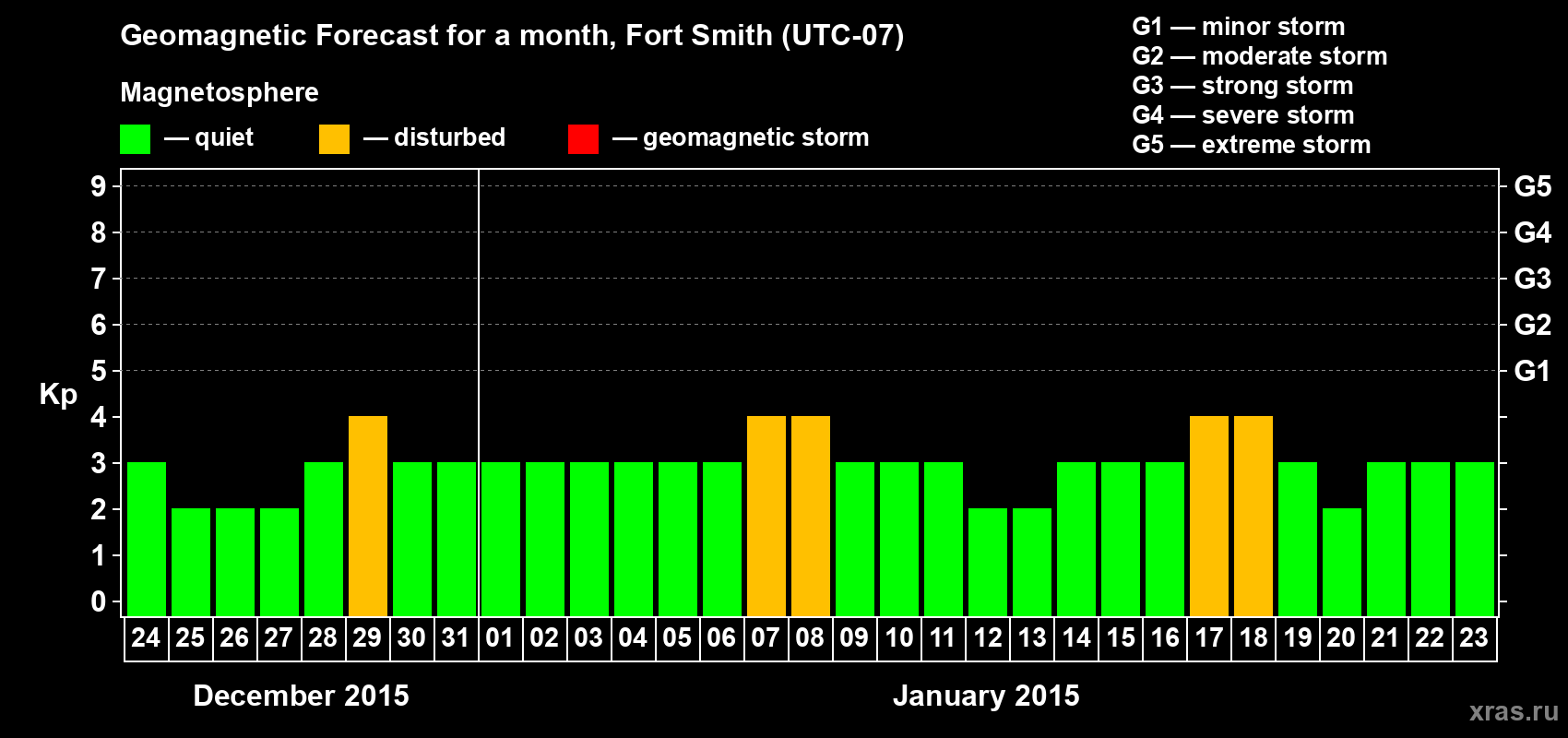This screenshot has height=738, width=1568.
Task: Click date label 10 on the axis
Action: point(898,638)
